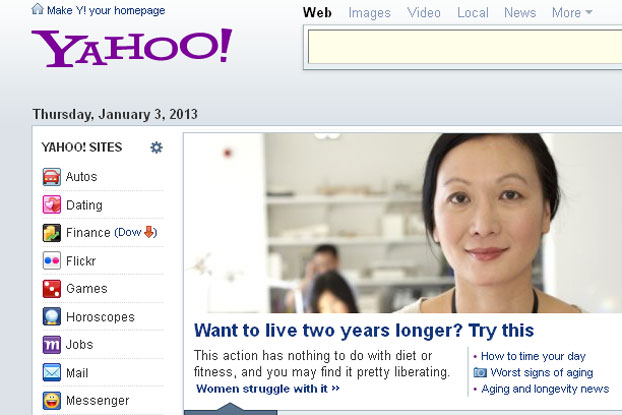Select the Finance chart icon
The width and height of the screenshot is (622, 415).
[52, 233]
